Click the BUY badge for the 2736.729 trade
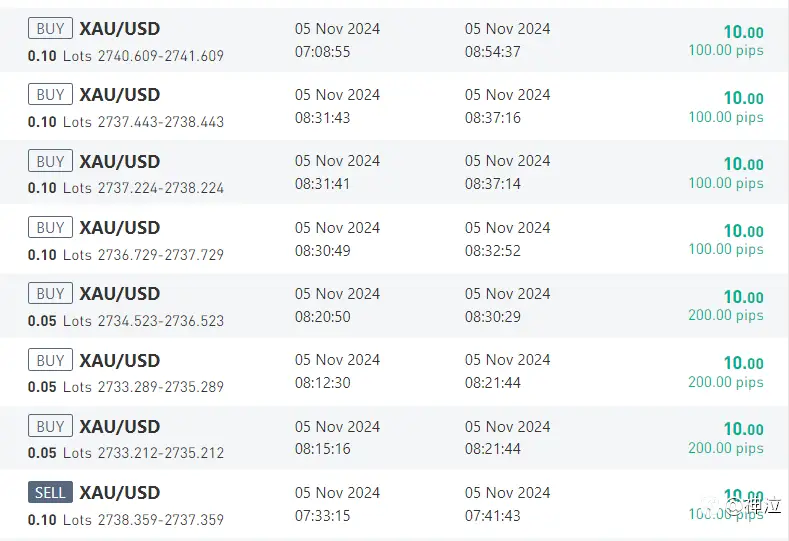Screen dimensions: 789x541 click(x=50, y=227)
